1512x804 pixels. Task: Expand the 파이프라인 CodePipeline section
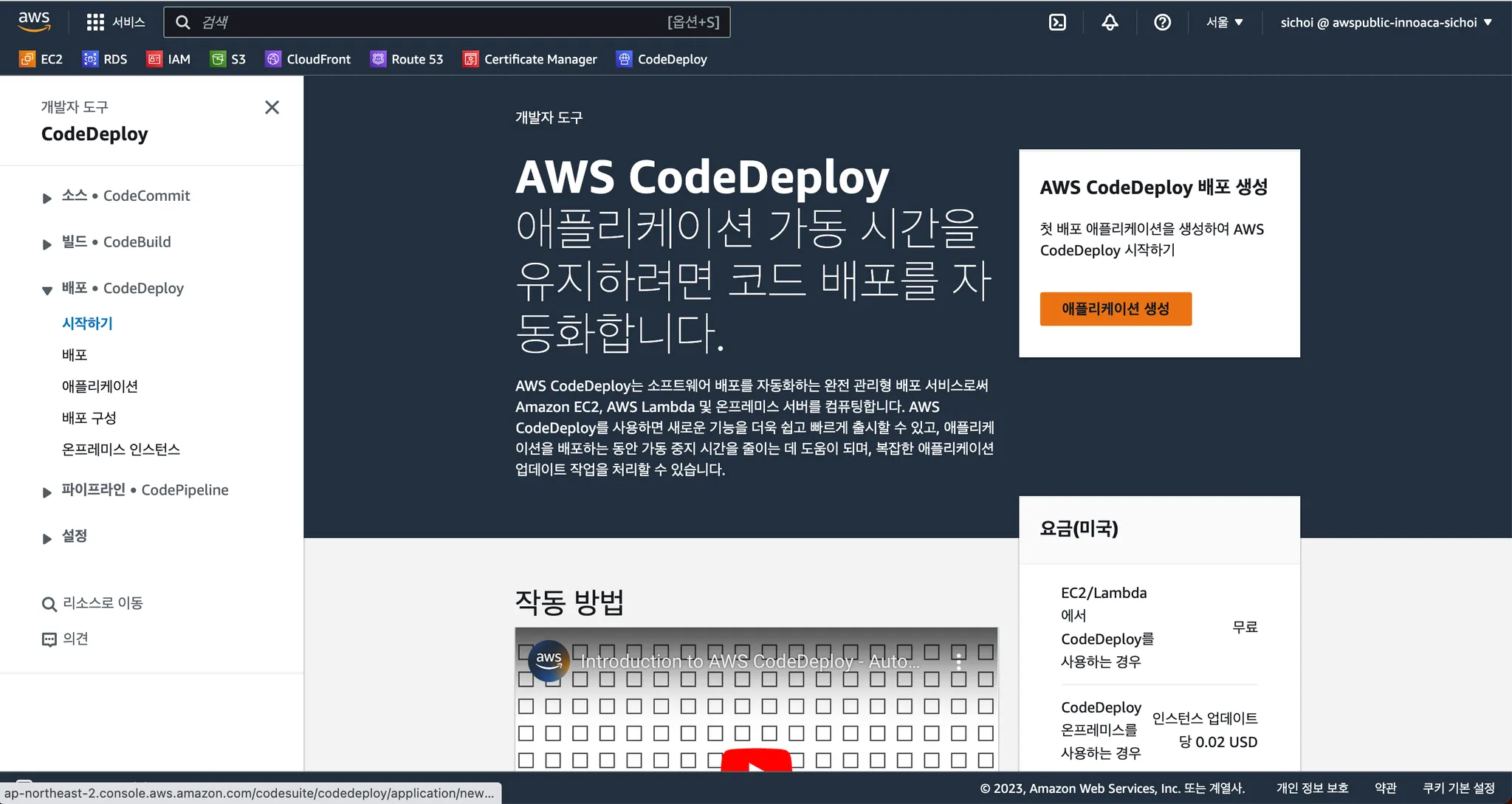pyautogui.click(x=47, y=492)
